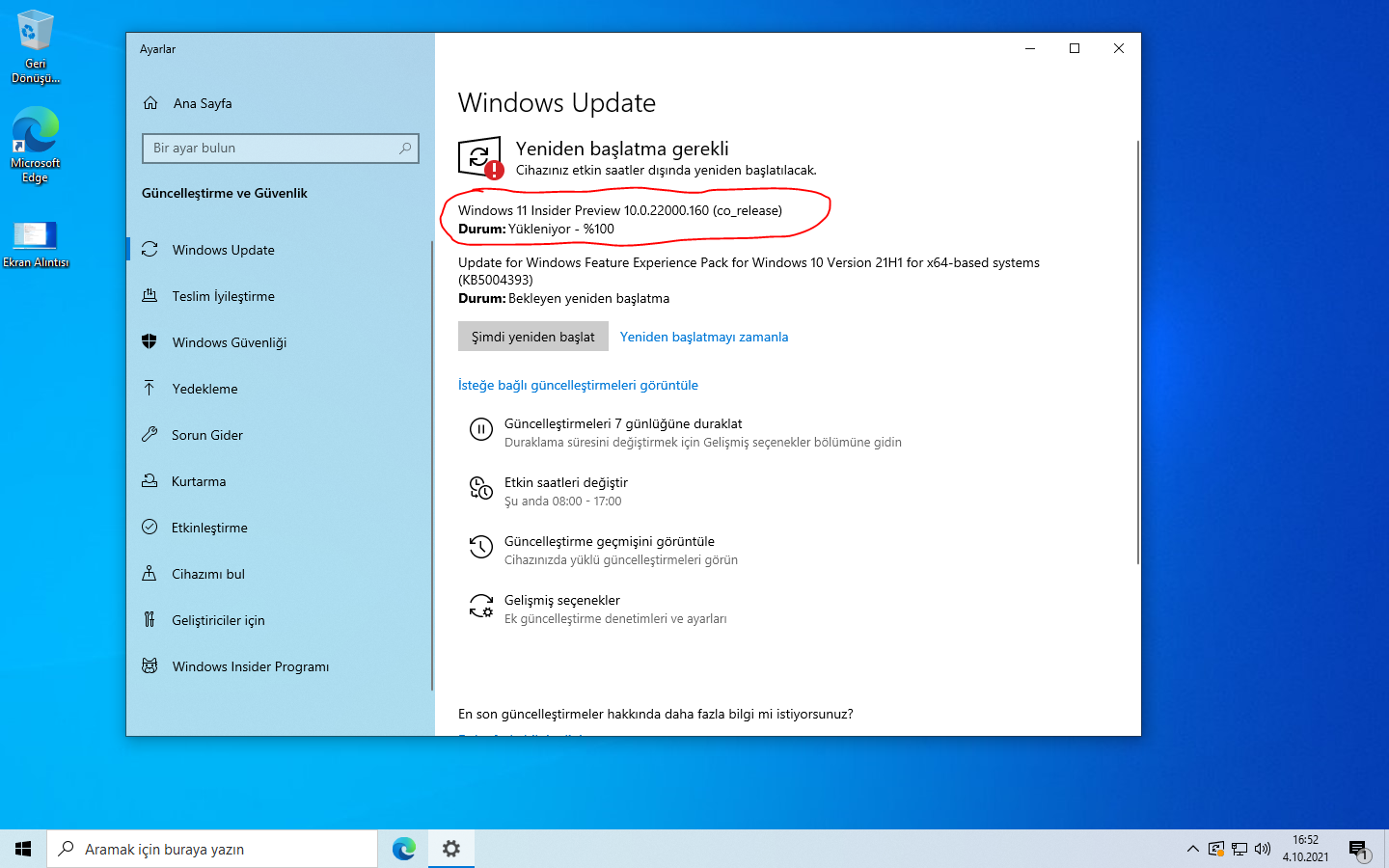Open the notification center icon
The image size is (1389, 868).
1359,849
